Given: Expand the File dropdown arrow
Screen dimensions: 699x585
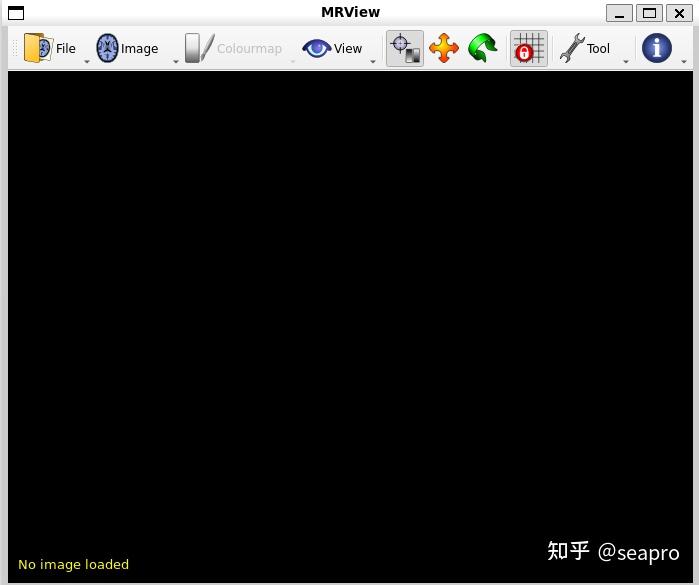Looking at the screenshot, I should [87, 62].
